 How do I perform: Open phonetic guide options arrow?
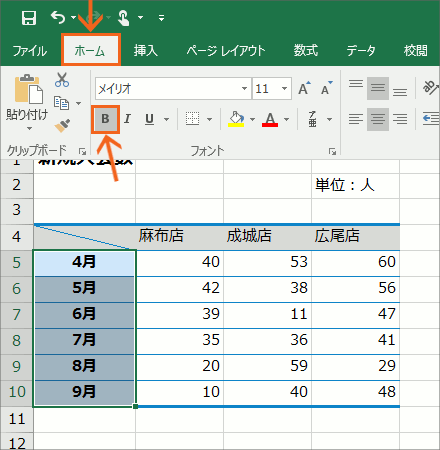[x=329, y=119]
